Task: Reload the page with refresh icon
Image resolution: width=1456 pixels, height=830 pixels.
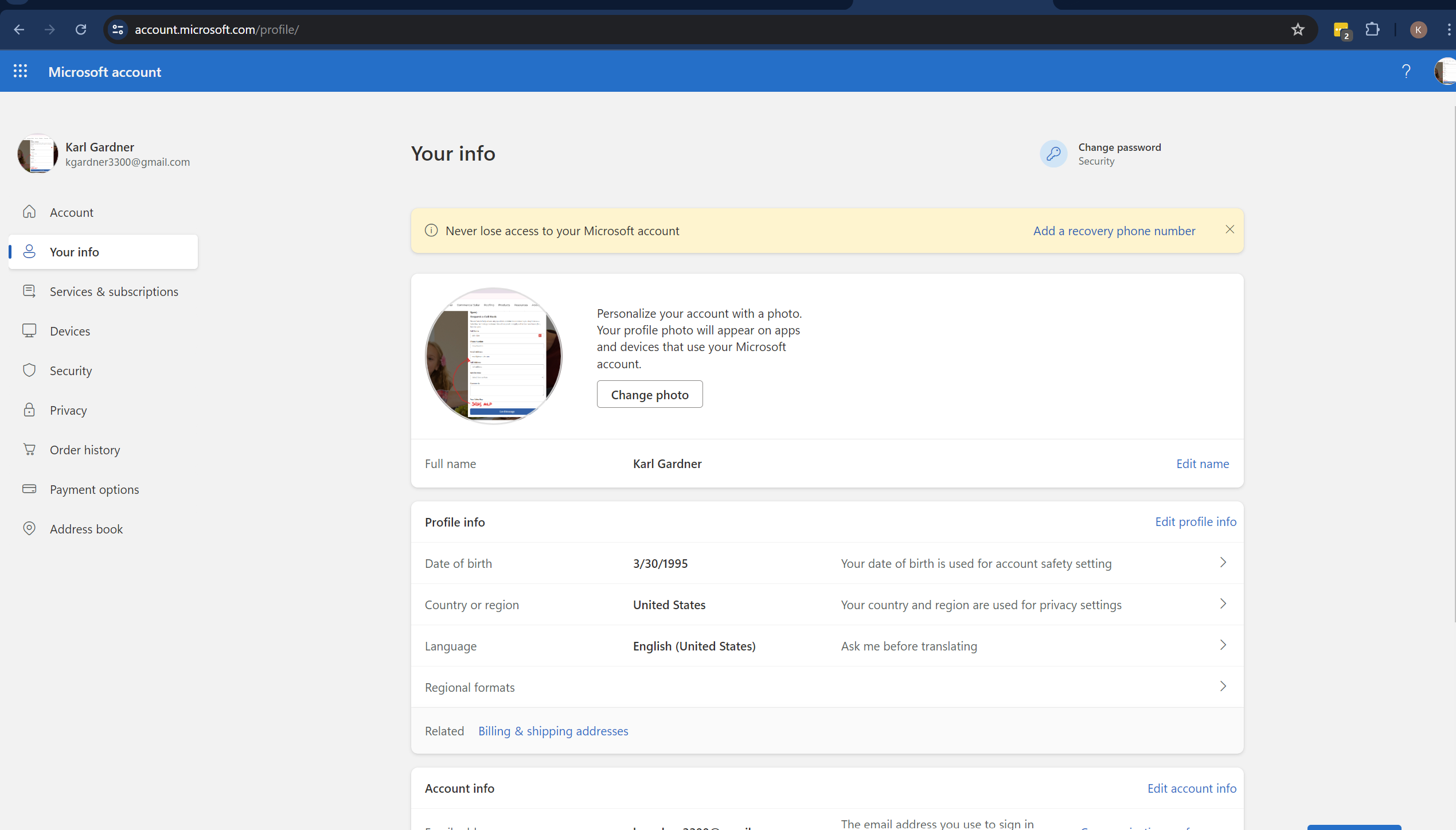Action: [x=81, y=29]
